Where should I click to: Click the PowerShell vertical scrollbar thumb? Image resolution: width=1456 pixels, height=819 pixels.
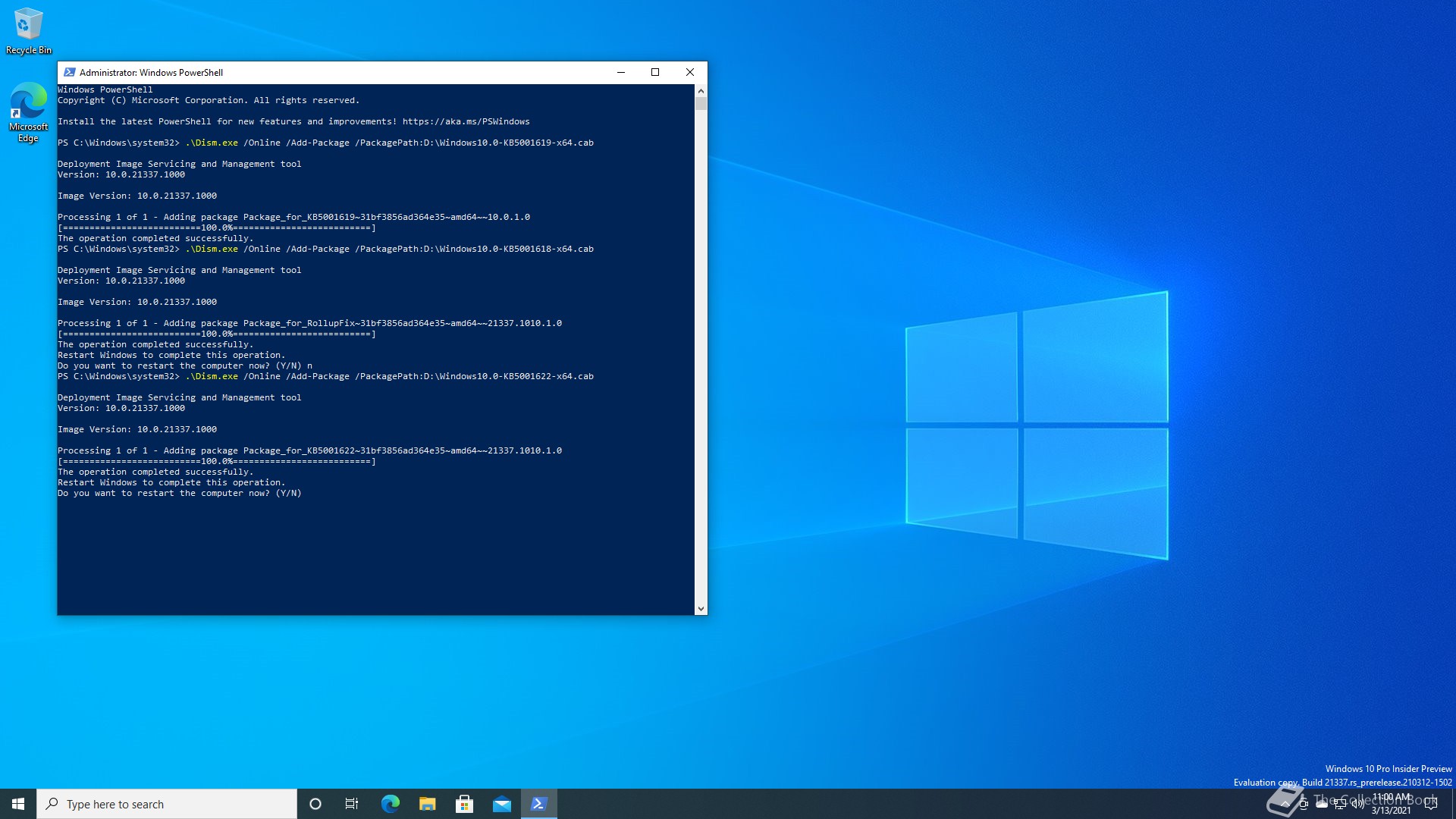701,104
